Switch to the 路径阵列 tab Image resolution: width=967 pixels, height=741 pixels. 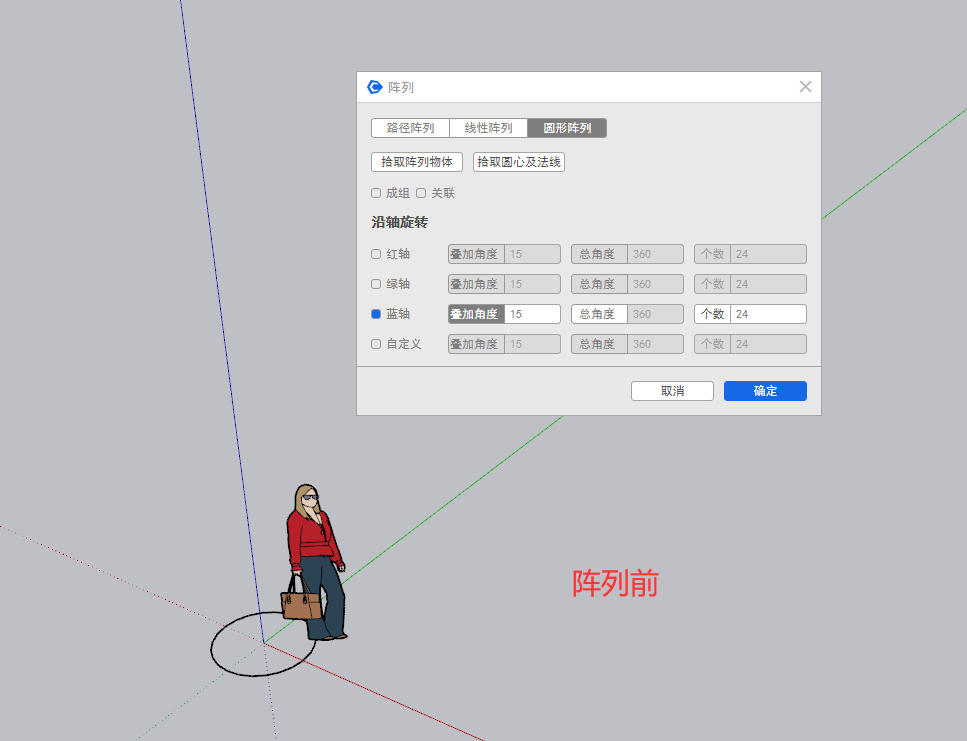click(x=410, y=128)
